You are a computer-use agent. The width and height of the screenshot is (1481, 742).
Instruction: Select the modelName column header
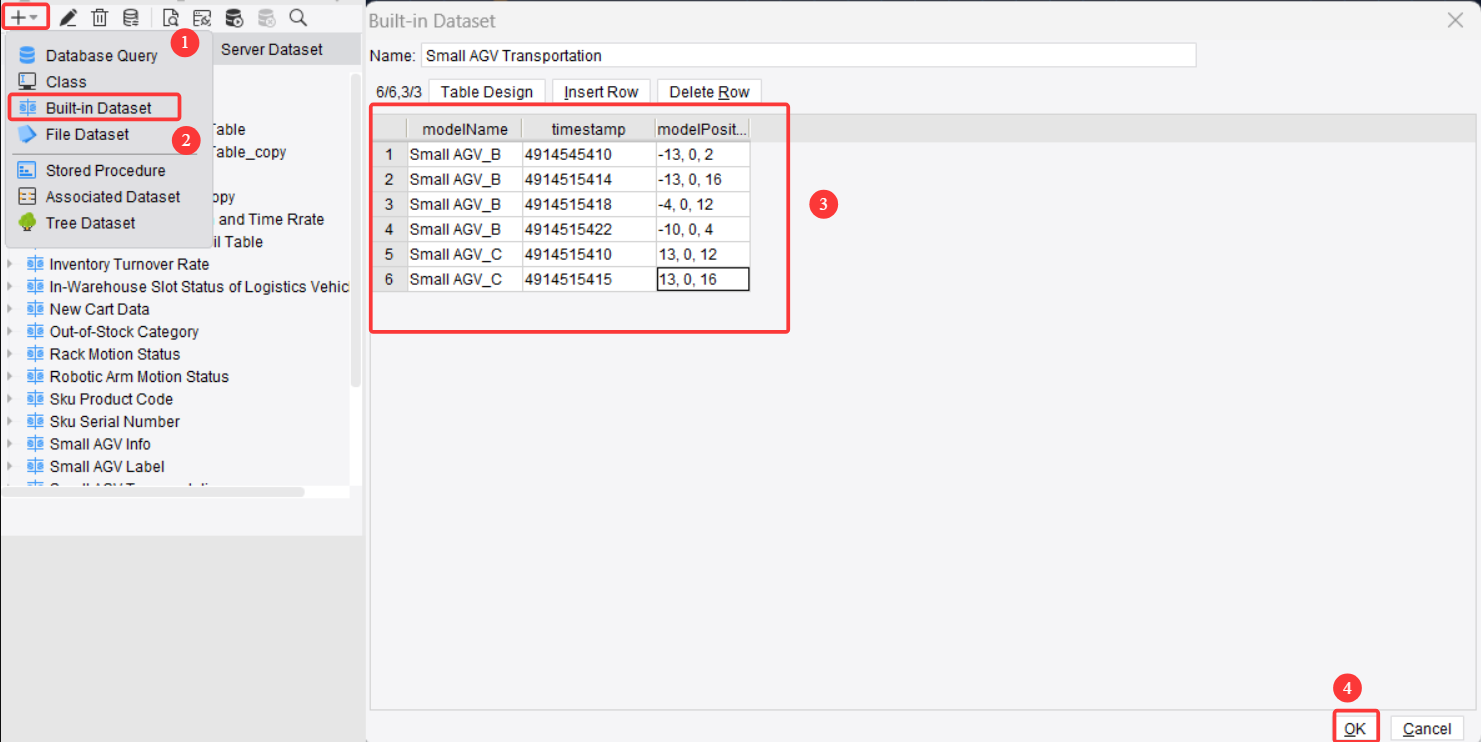[x=465, y=129]
